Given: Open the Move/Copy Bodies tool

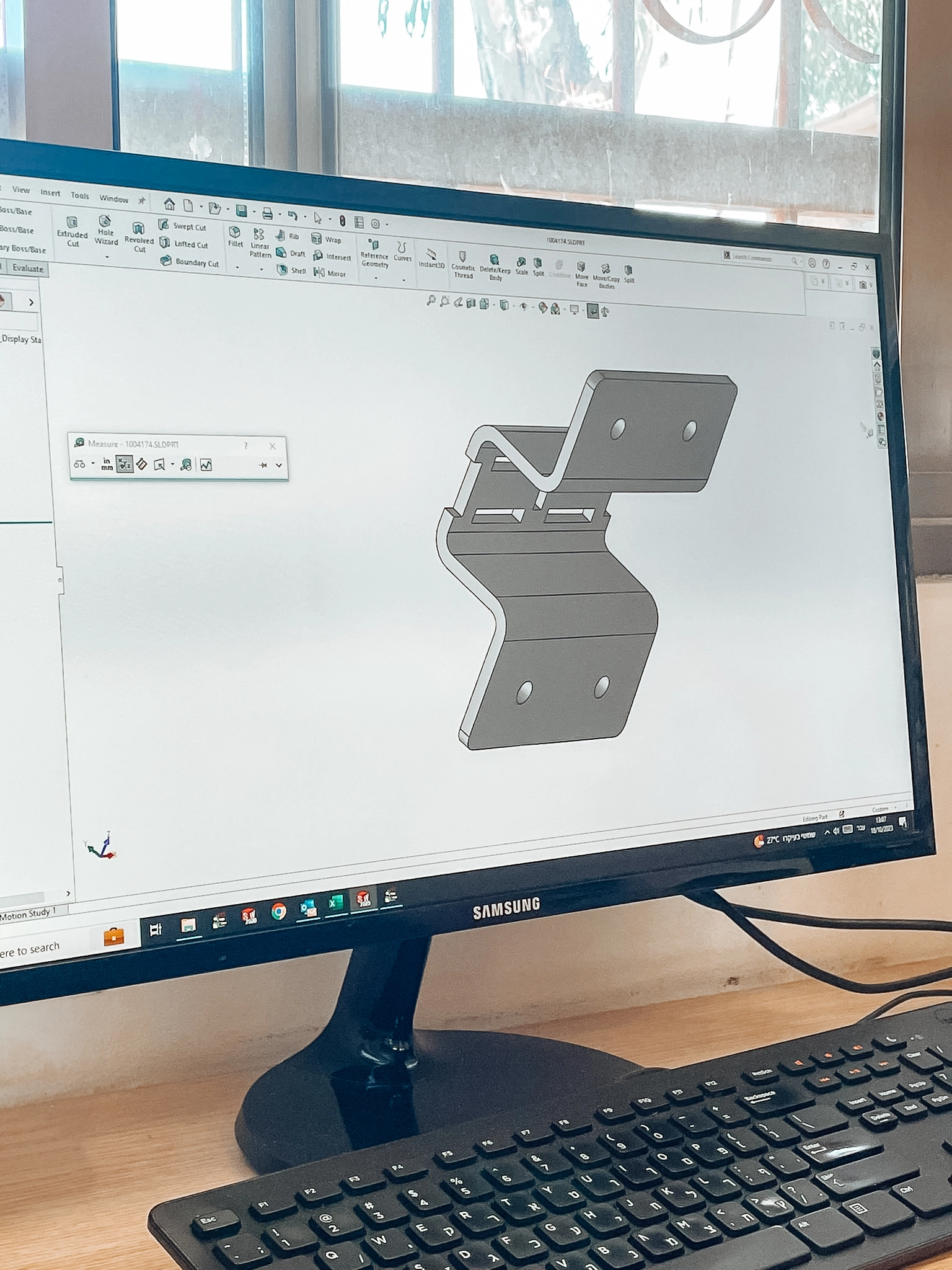Looking at the screenshot, I should click(x=606, y=277).
